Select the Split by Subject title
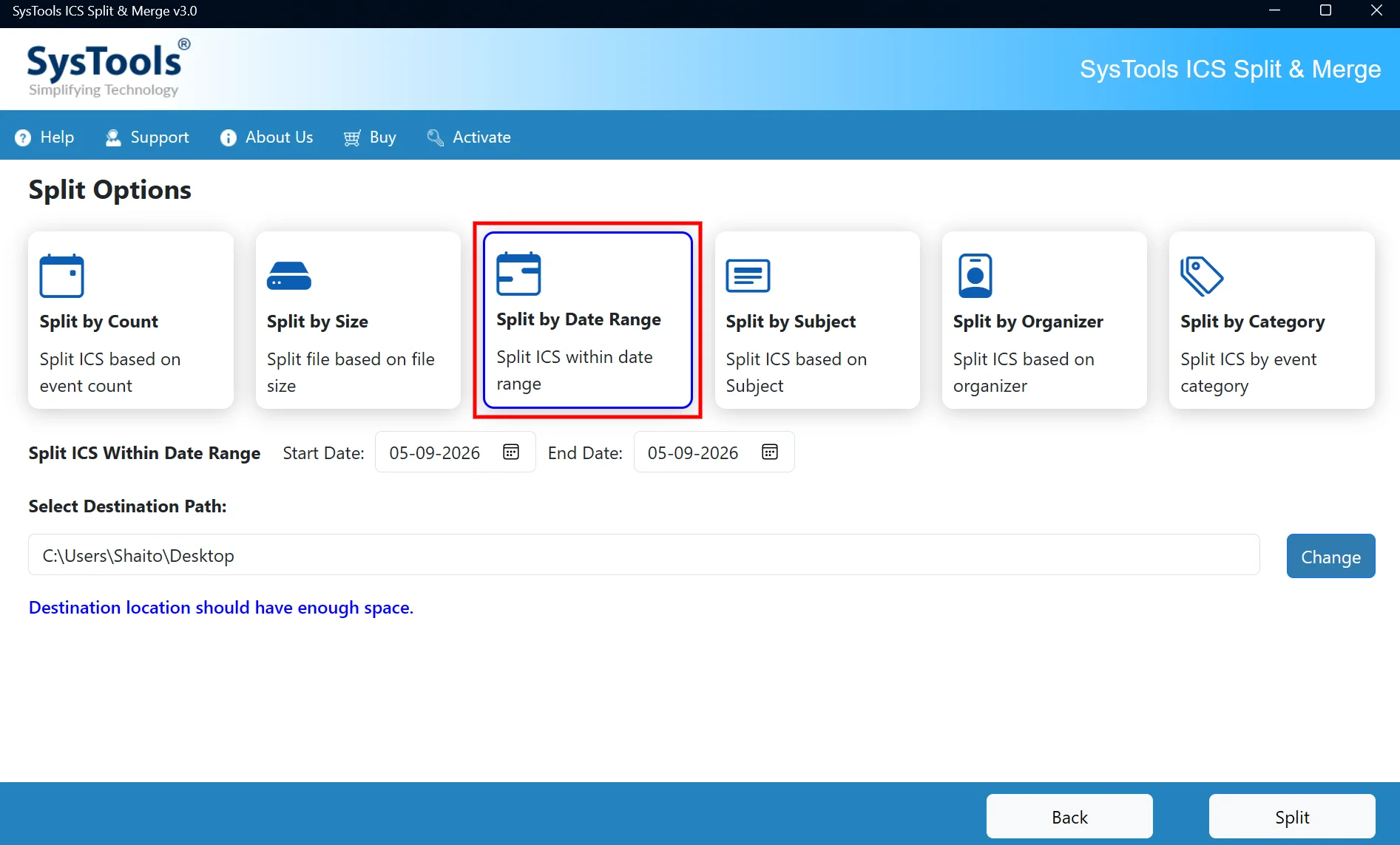 (791, 322)
